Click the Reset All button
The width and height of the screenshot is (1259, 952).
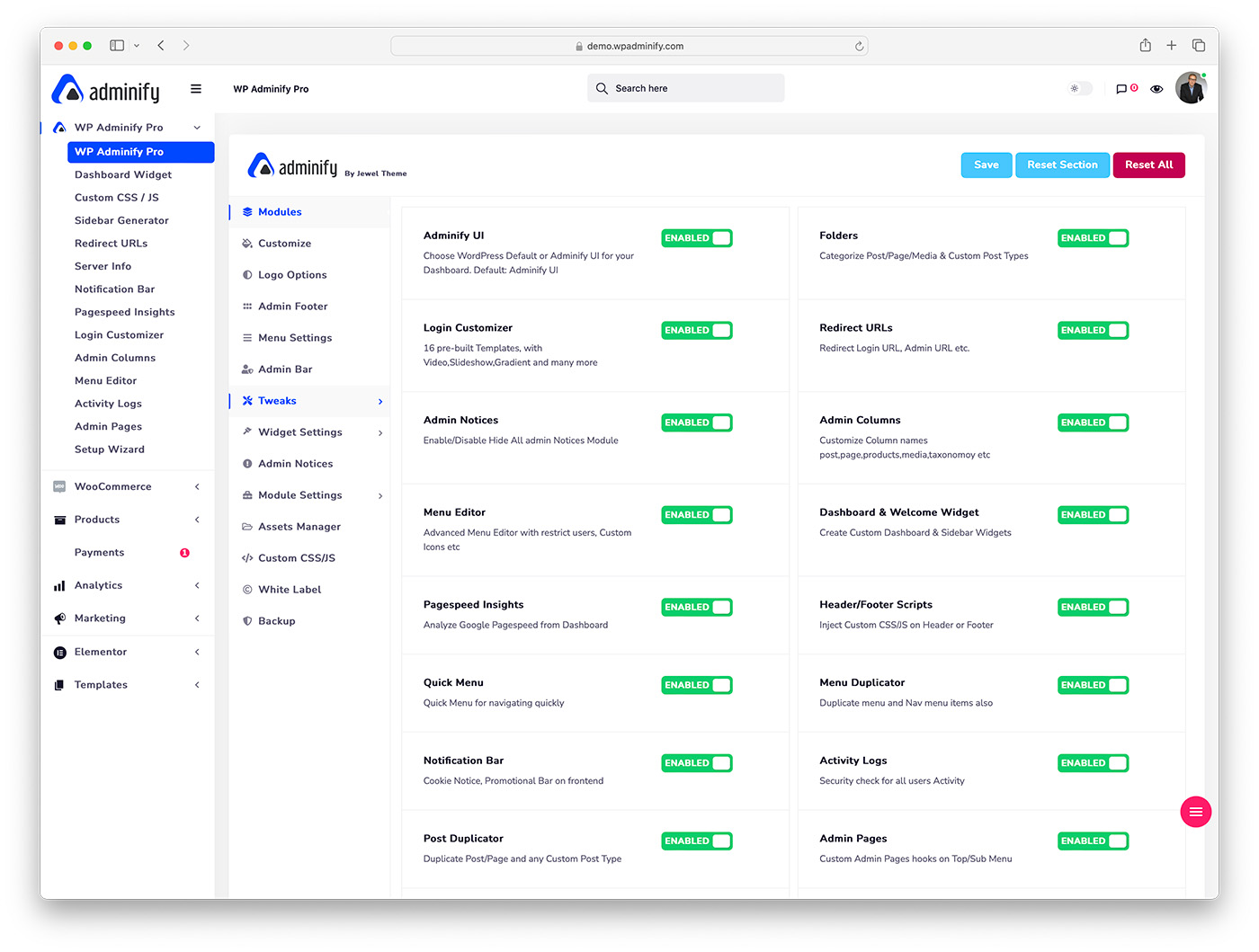pos(1149,165)
